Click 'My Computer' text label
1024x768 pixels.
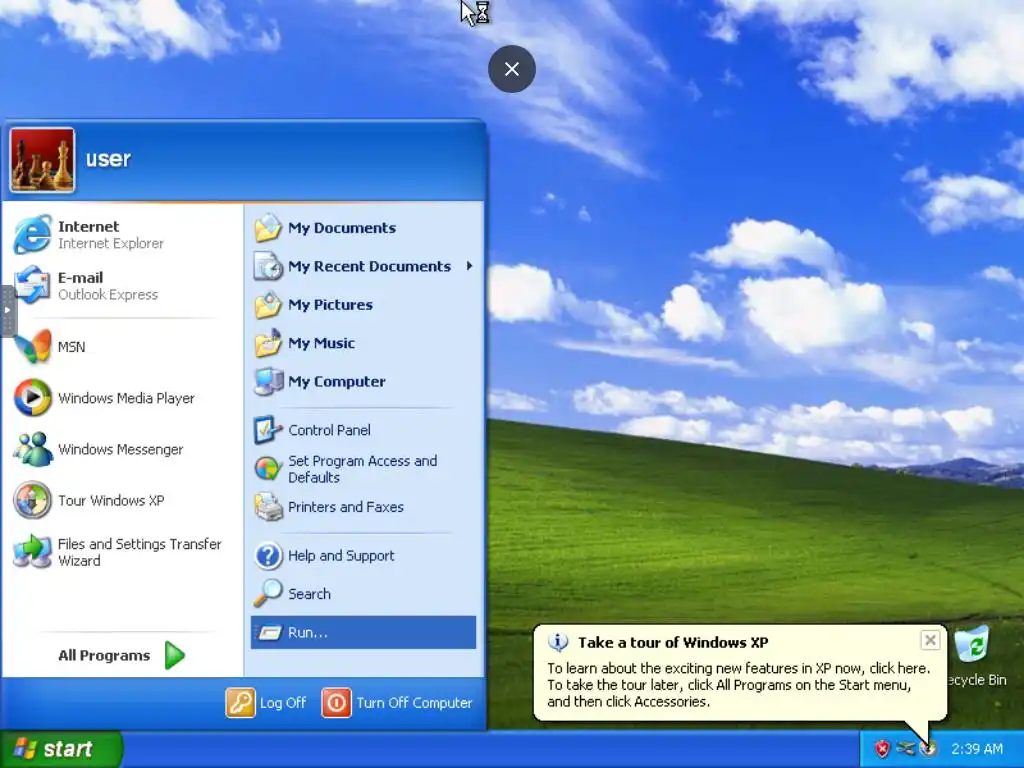[x=337, y=381]
